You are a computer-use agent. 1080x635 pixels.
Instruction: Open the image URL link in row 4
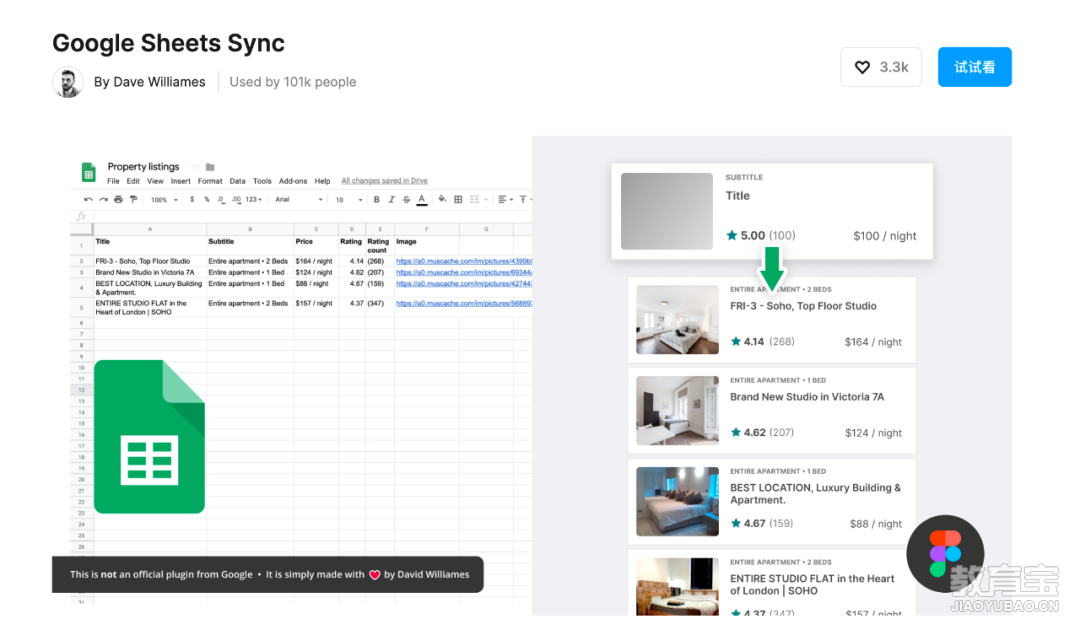464,284
